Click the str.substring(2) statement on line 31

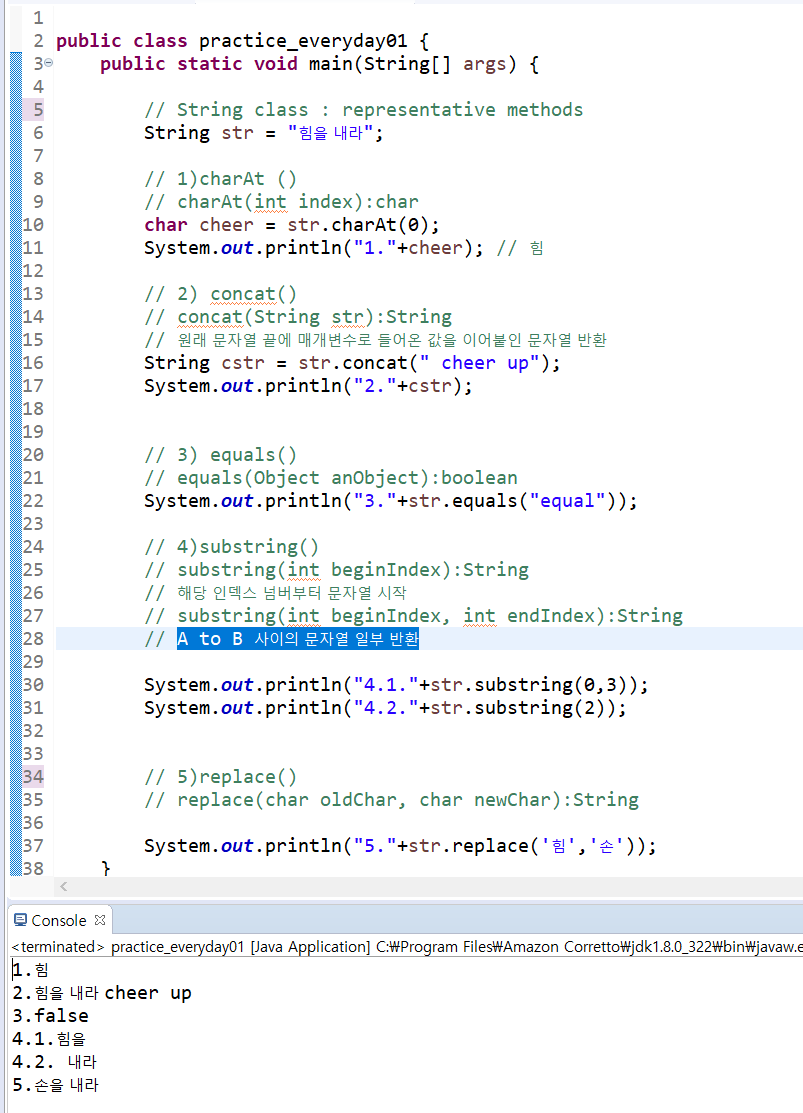coord(386,708)
